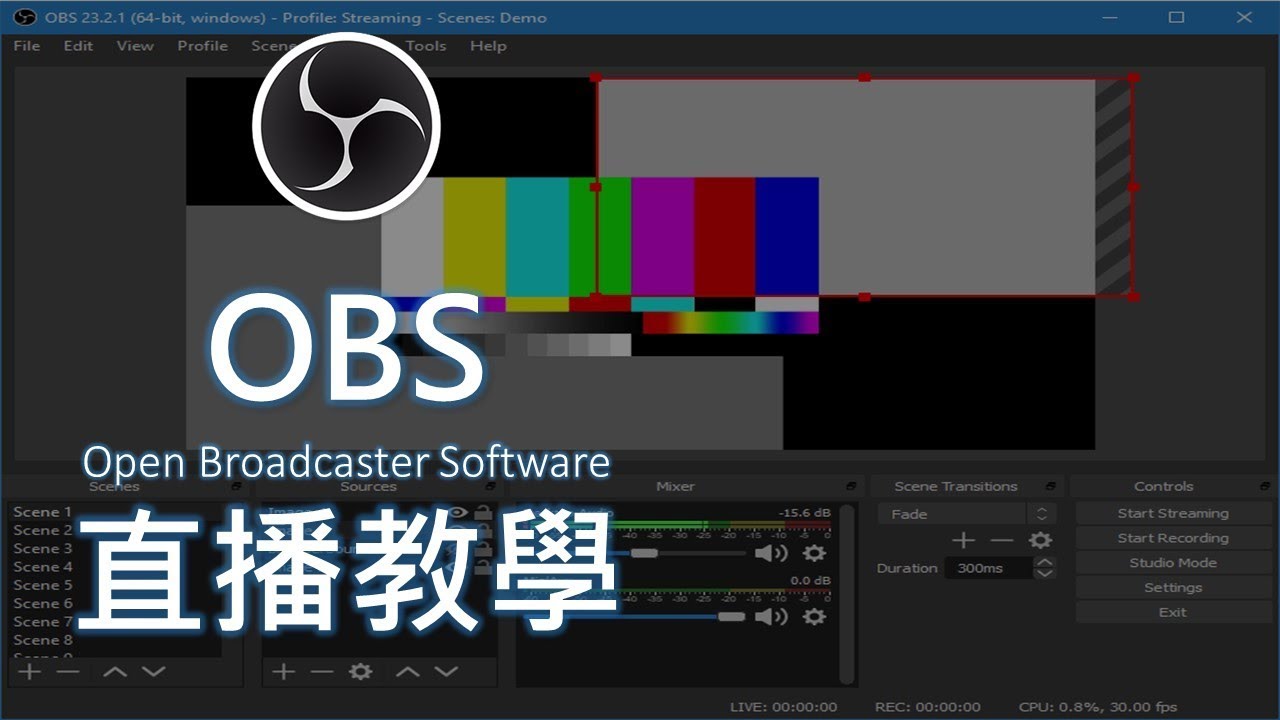Open Settings from the Controls panel

point(1173,588)
